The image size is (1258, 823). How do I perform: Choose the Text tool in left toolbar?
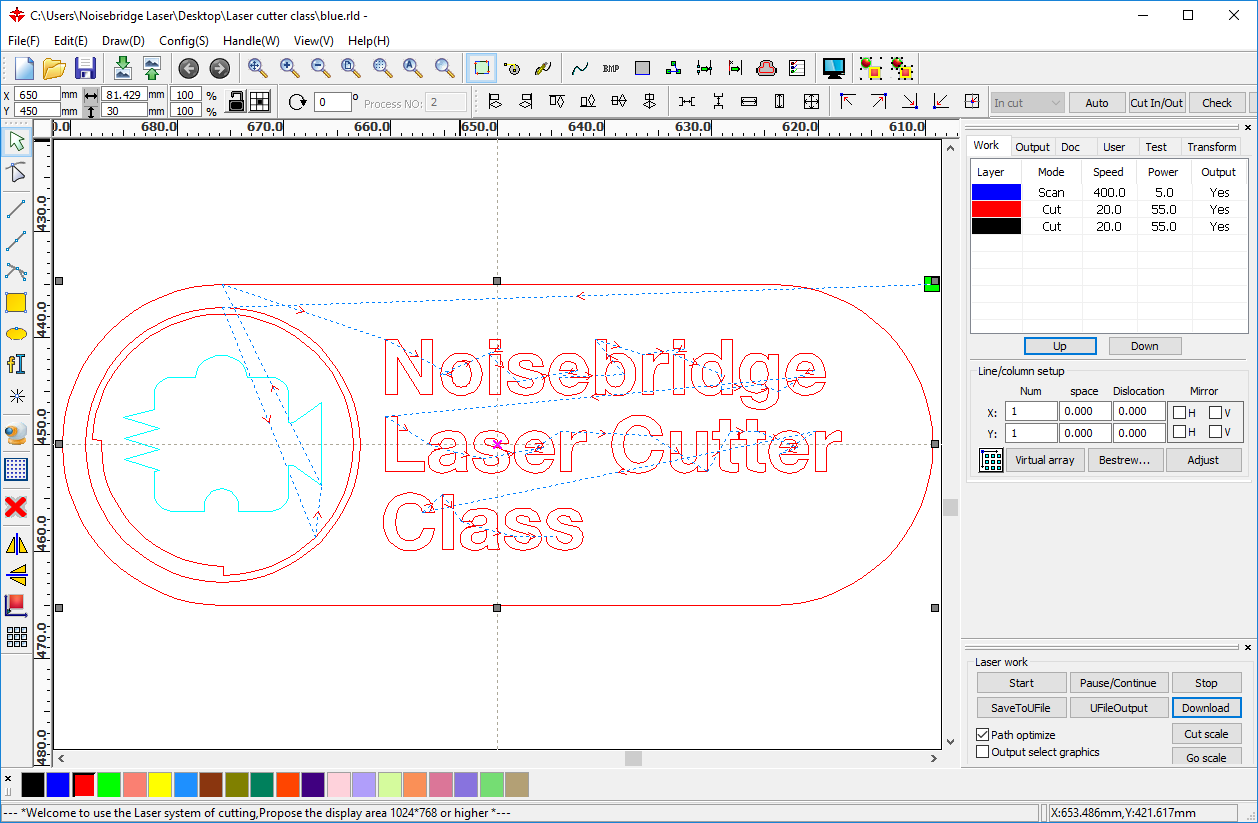click(16, 364)
